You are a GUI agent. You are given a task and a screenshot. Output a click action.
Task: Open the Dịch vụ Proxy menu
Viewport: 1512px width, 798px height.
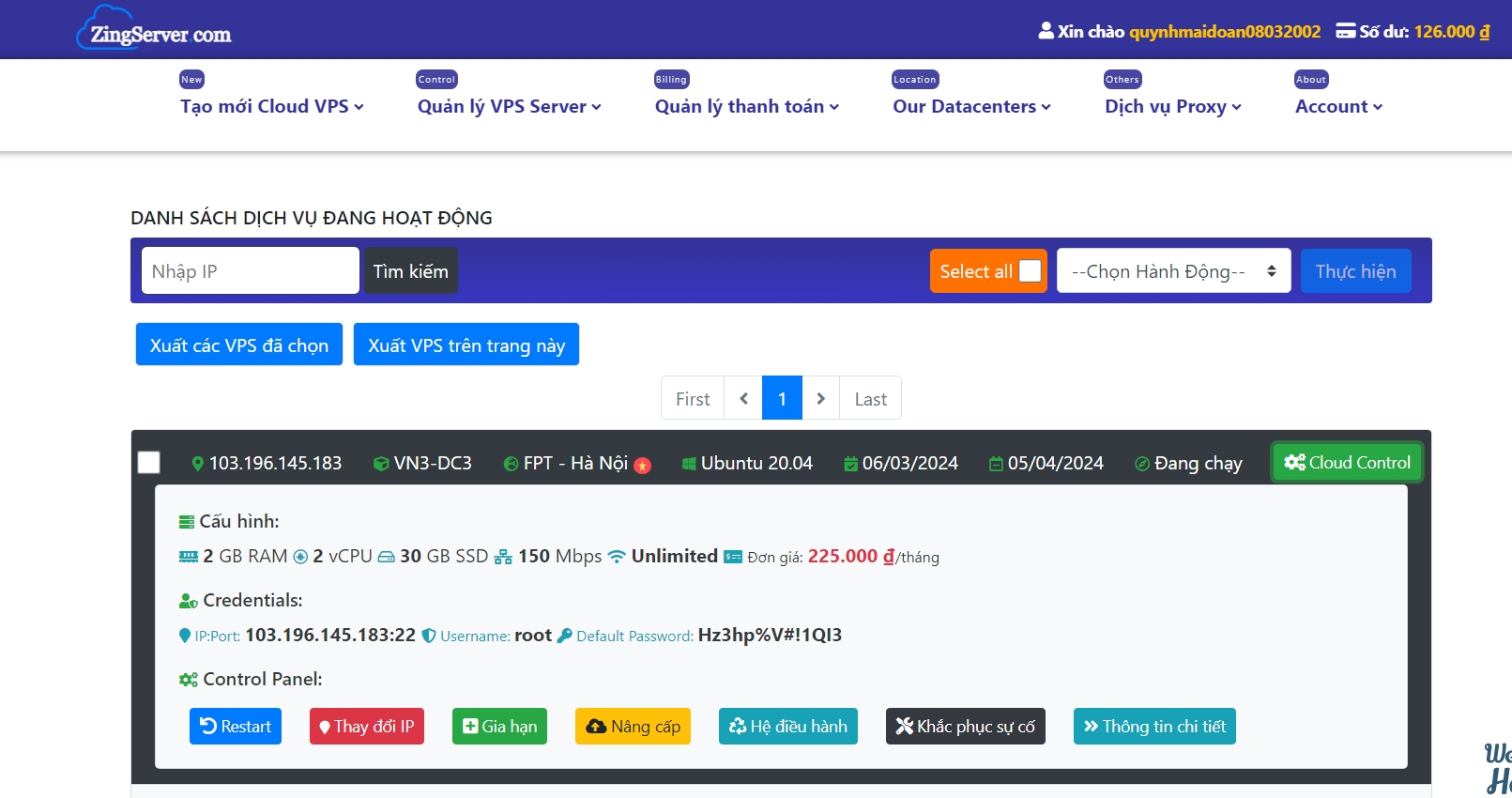pos(1173,107)
